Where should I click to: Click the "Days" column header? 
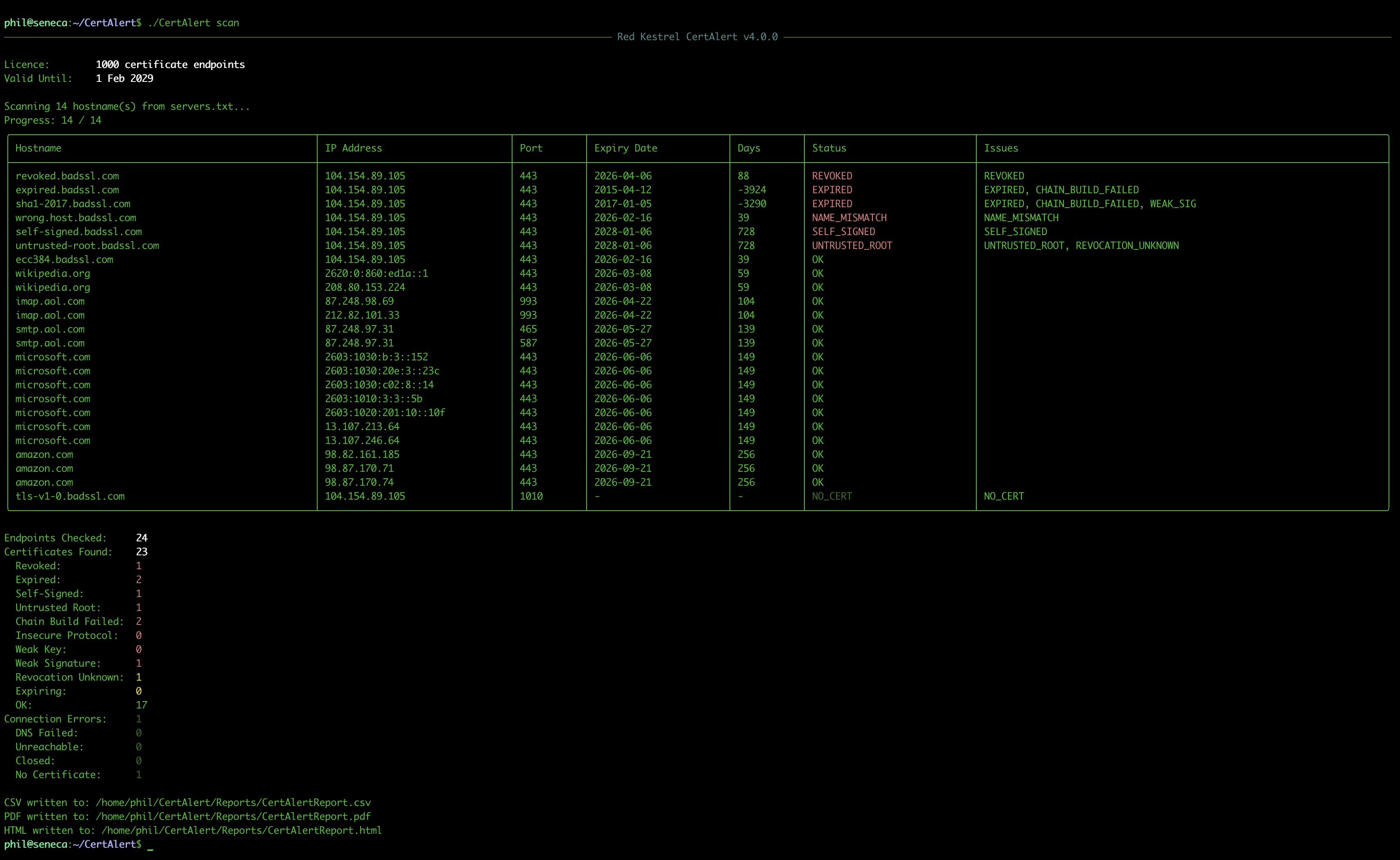(x=749, y=148)
